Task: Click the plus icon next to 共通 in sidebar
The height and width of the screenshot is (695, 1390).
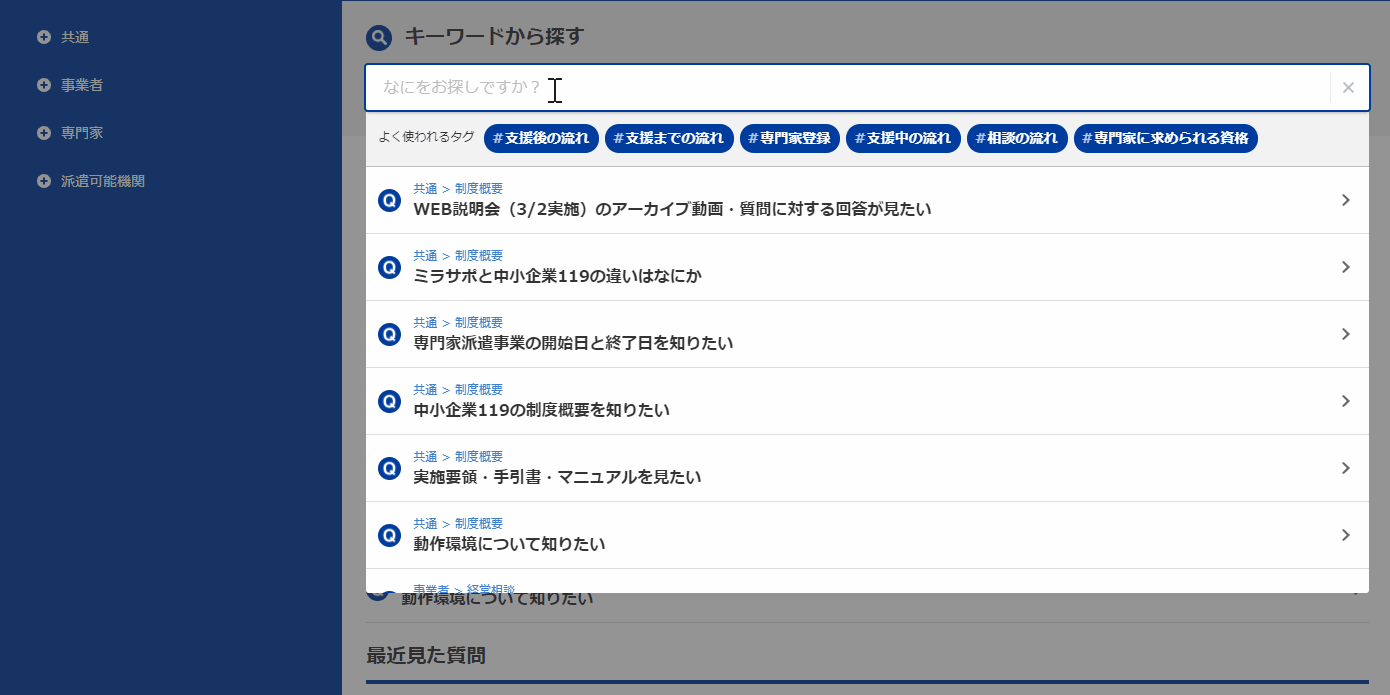Action: tap(42, 37)
